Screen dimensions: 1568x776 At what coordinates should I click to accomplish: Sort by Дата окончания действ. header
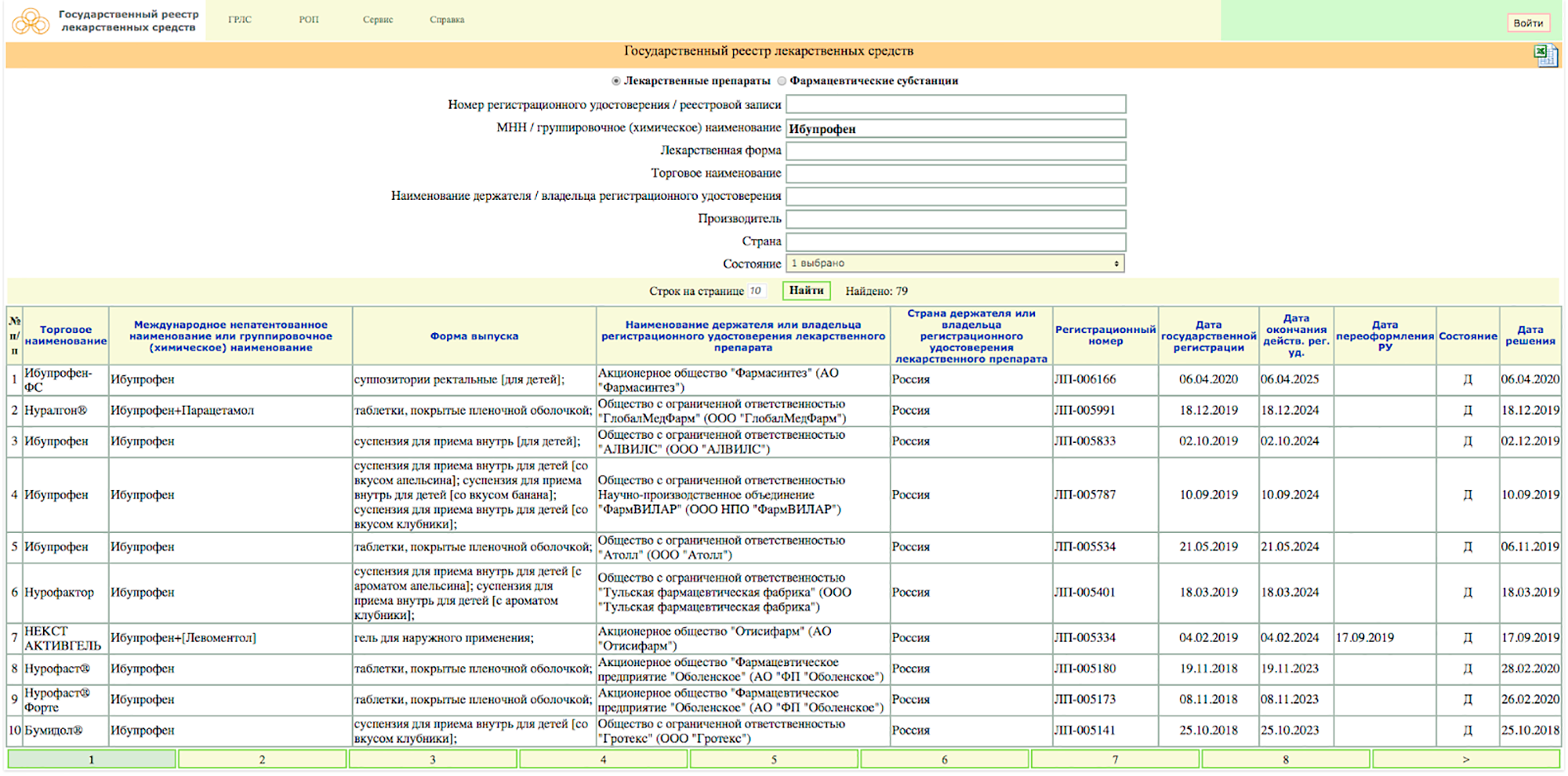click(x=1297, y=335)
